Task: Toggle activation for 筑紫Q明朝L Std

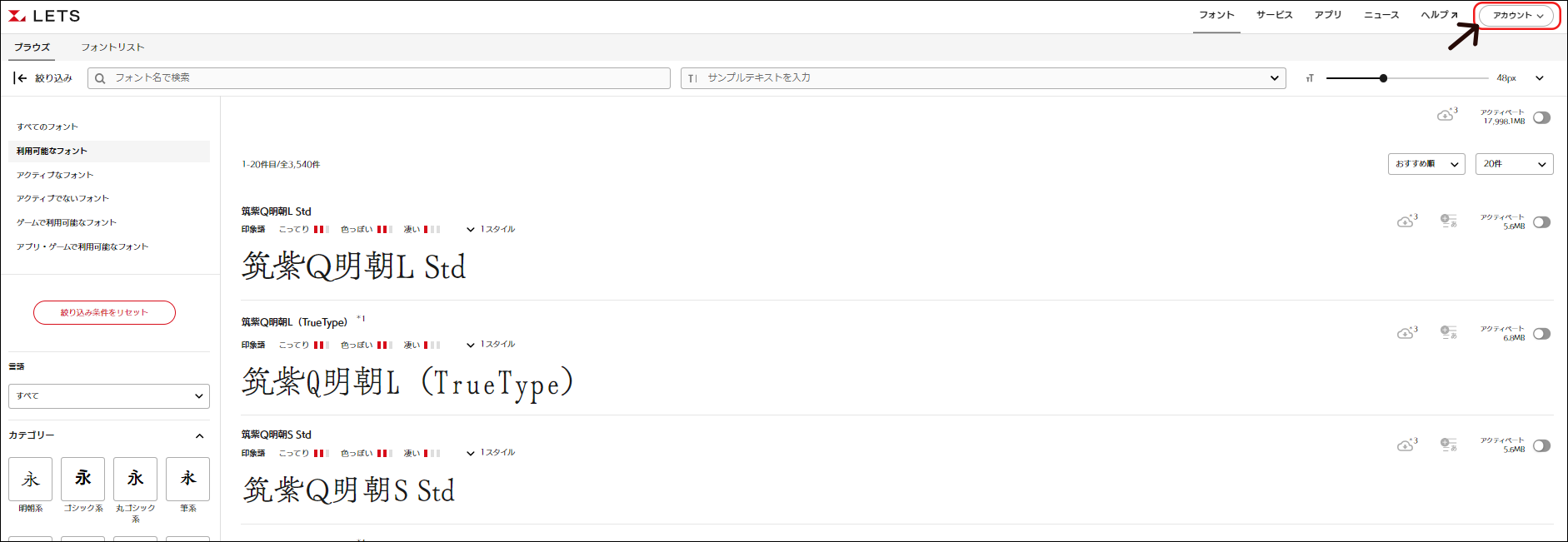Action: pyautogui.click(x=1541, y=222)
